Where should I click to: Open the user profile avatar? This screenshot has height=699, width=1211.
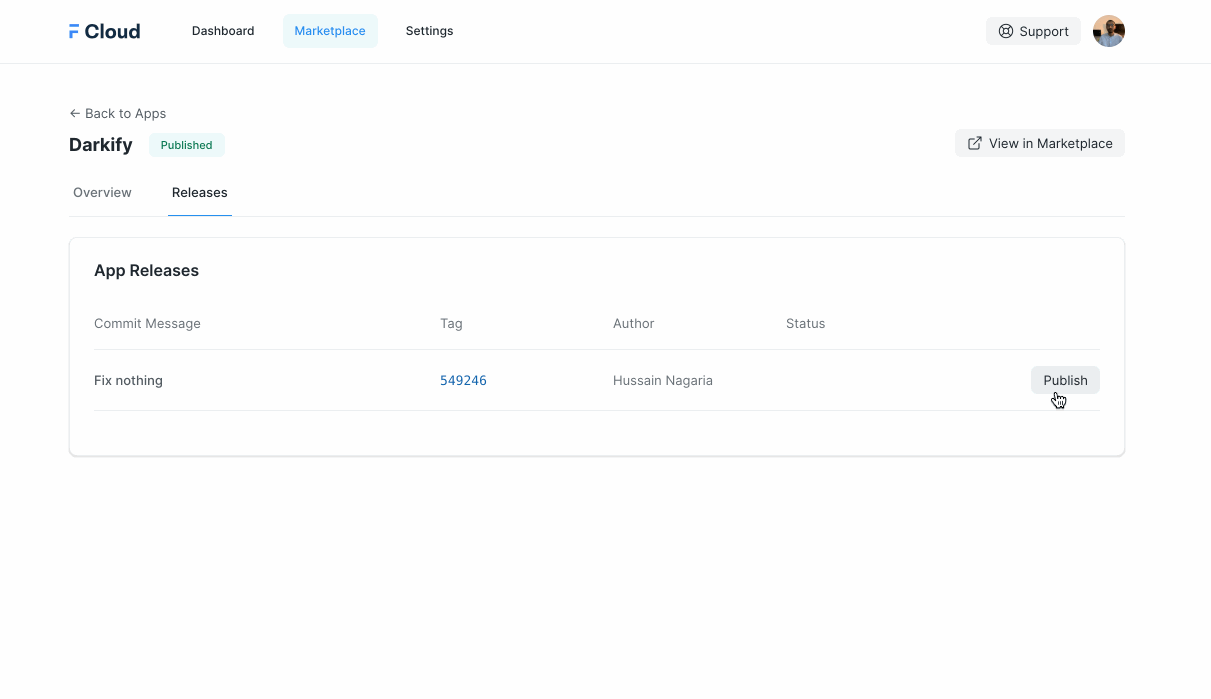click(x=1108, y=31)
